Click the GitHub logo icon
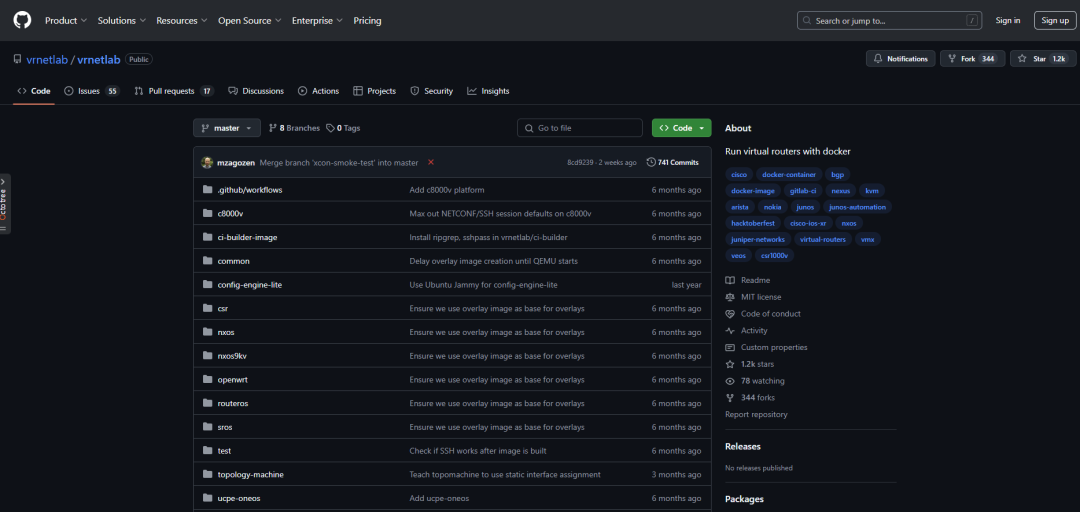Image resolution: width=1080 pixels, height=512 pixels. coord(22,21)
